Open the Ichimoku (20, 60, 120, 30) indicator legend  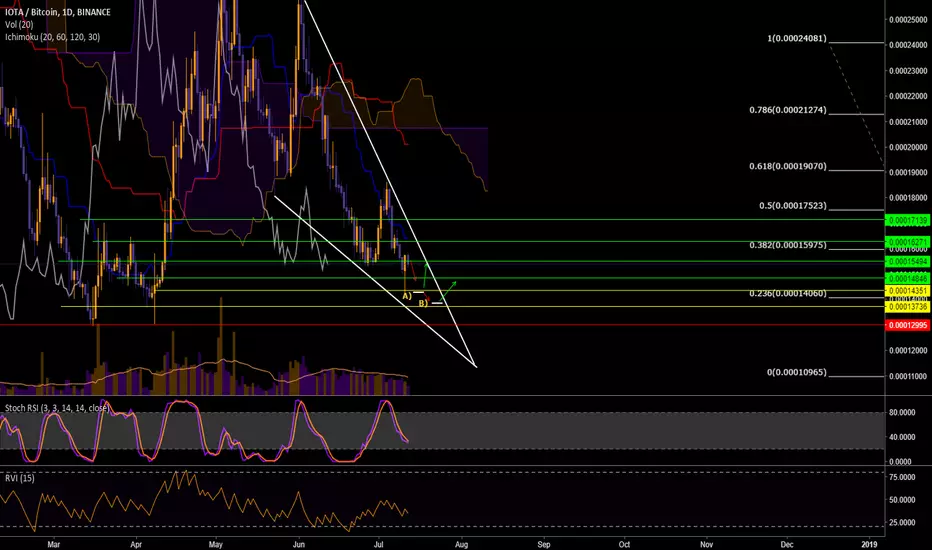tap(52, 37)
